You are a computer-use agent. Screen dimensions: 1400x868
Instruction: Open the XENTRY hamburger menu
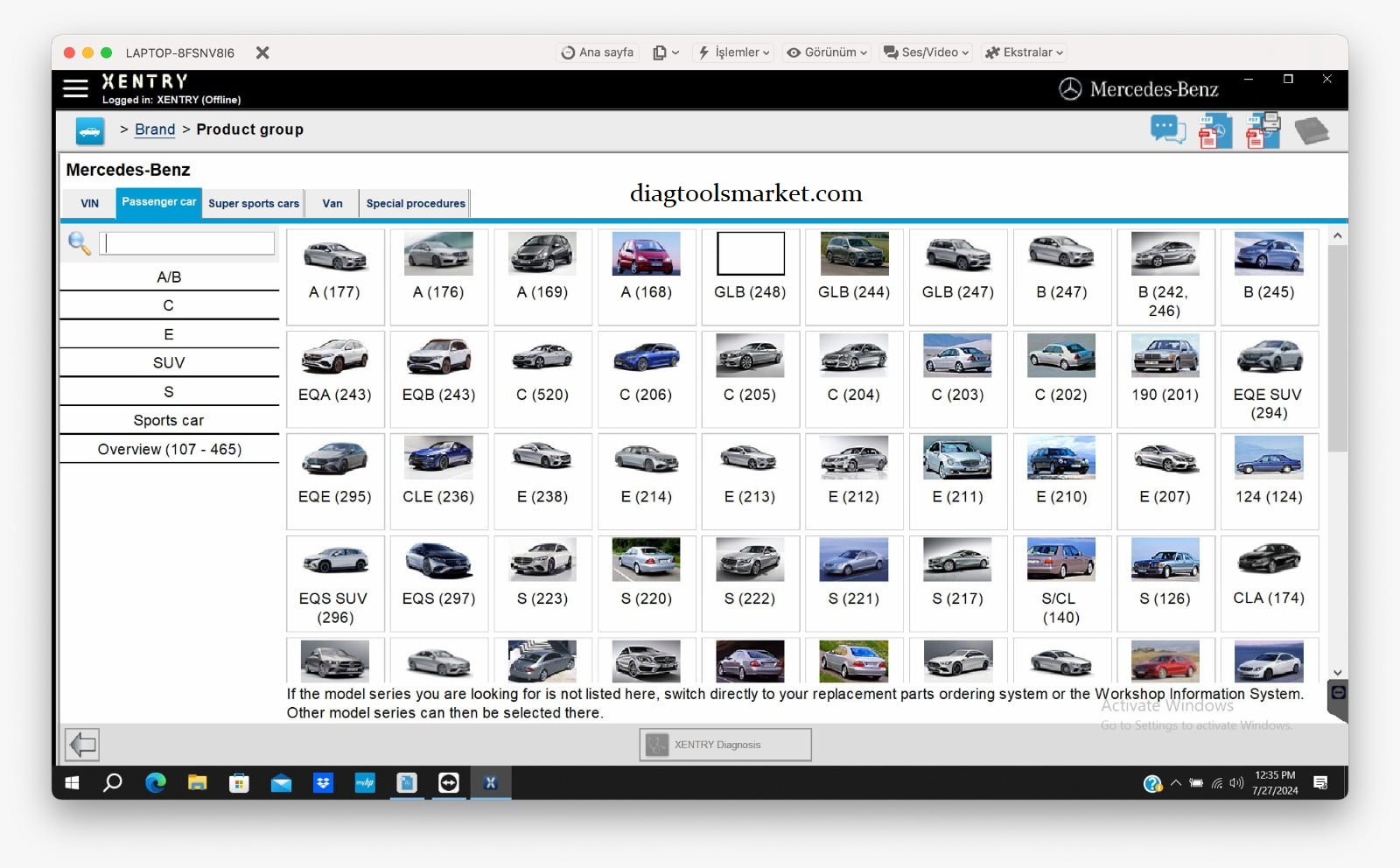pyautogui.click(x=76, y=88)
